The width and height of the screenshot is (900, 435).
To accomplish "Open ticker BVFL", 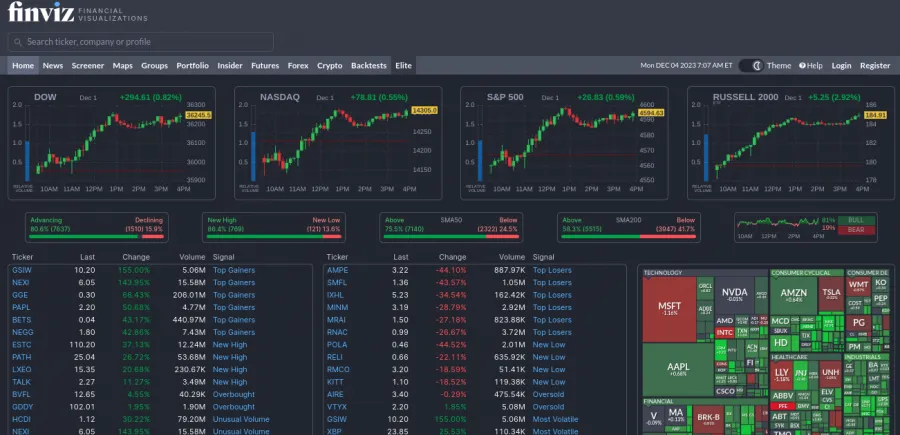I will point(21,395).
